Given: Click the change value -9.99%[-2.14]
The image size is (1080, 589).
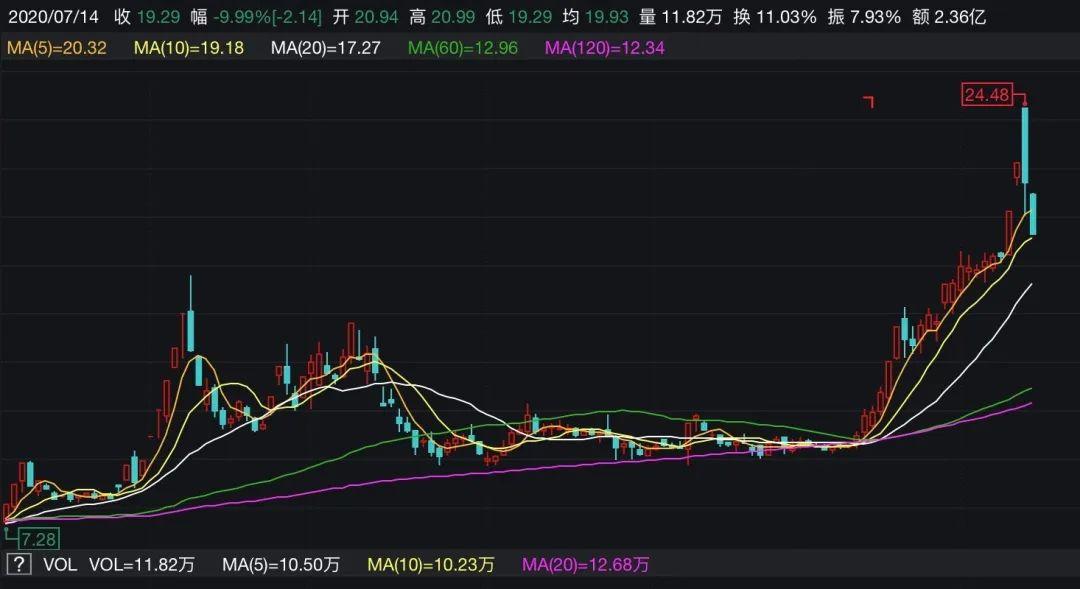Looking at the screenshot, I should 267,17.
